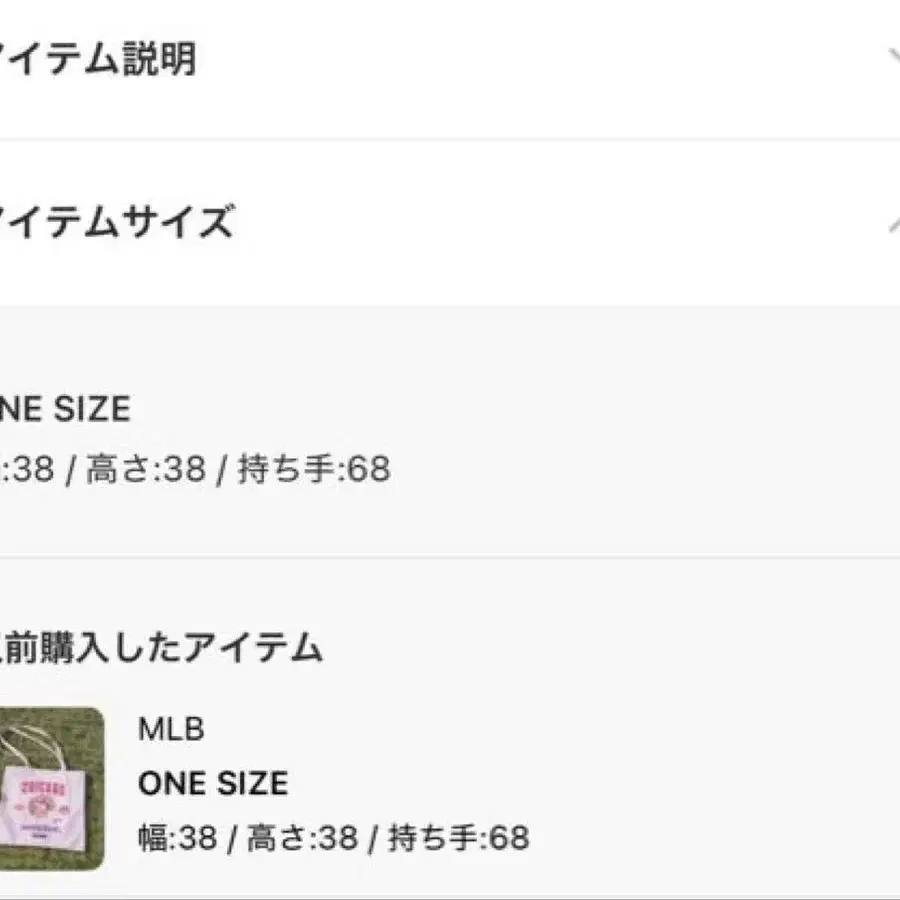Select ONE SIZE in the gray size panel
This screenshot has height=900, width=900.
66,409
